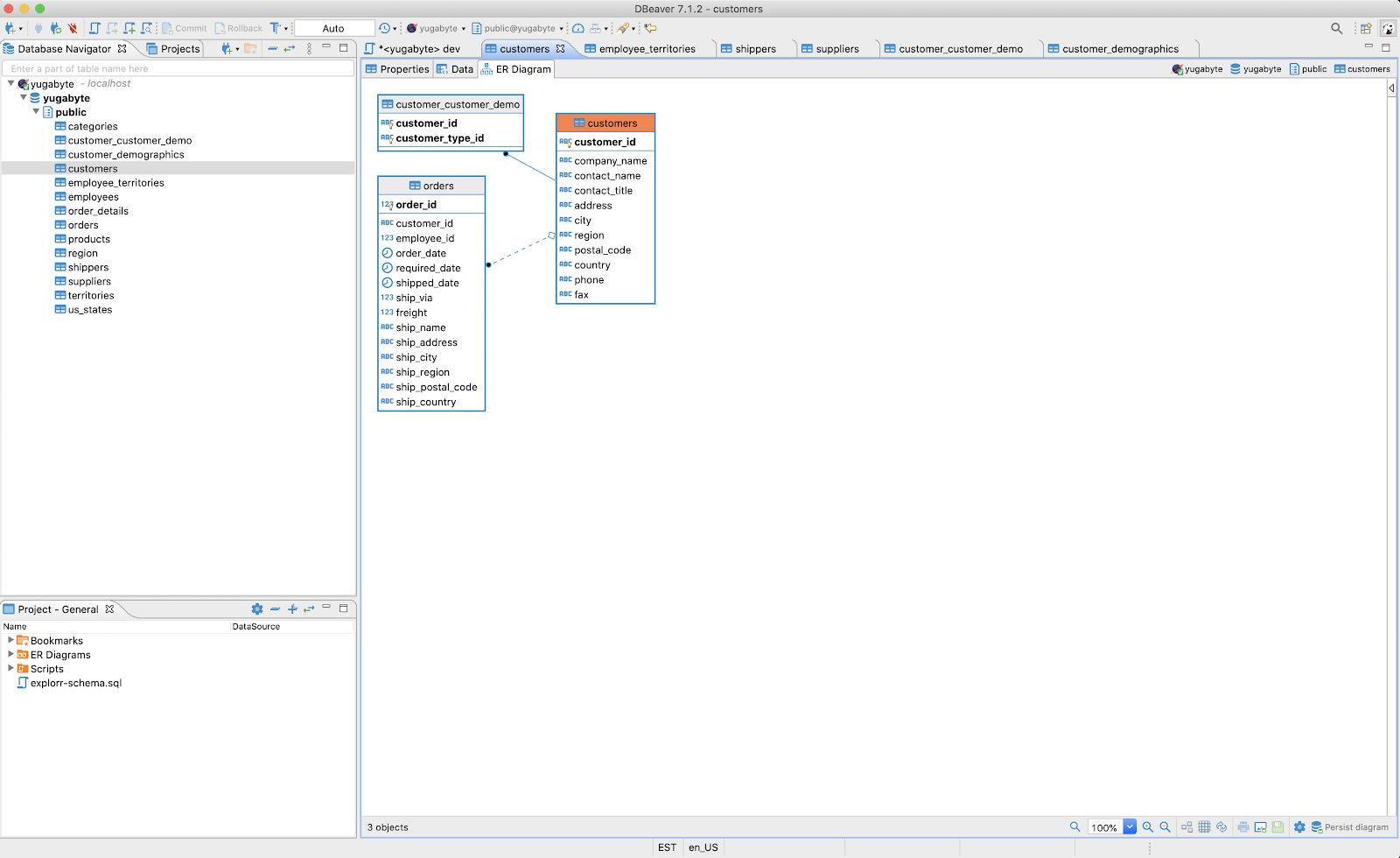
Task: Select the orders table in Database Navigator
Action: click(81, 224)
